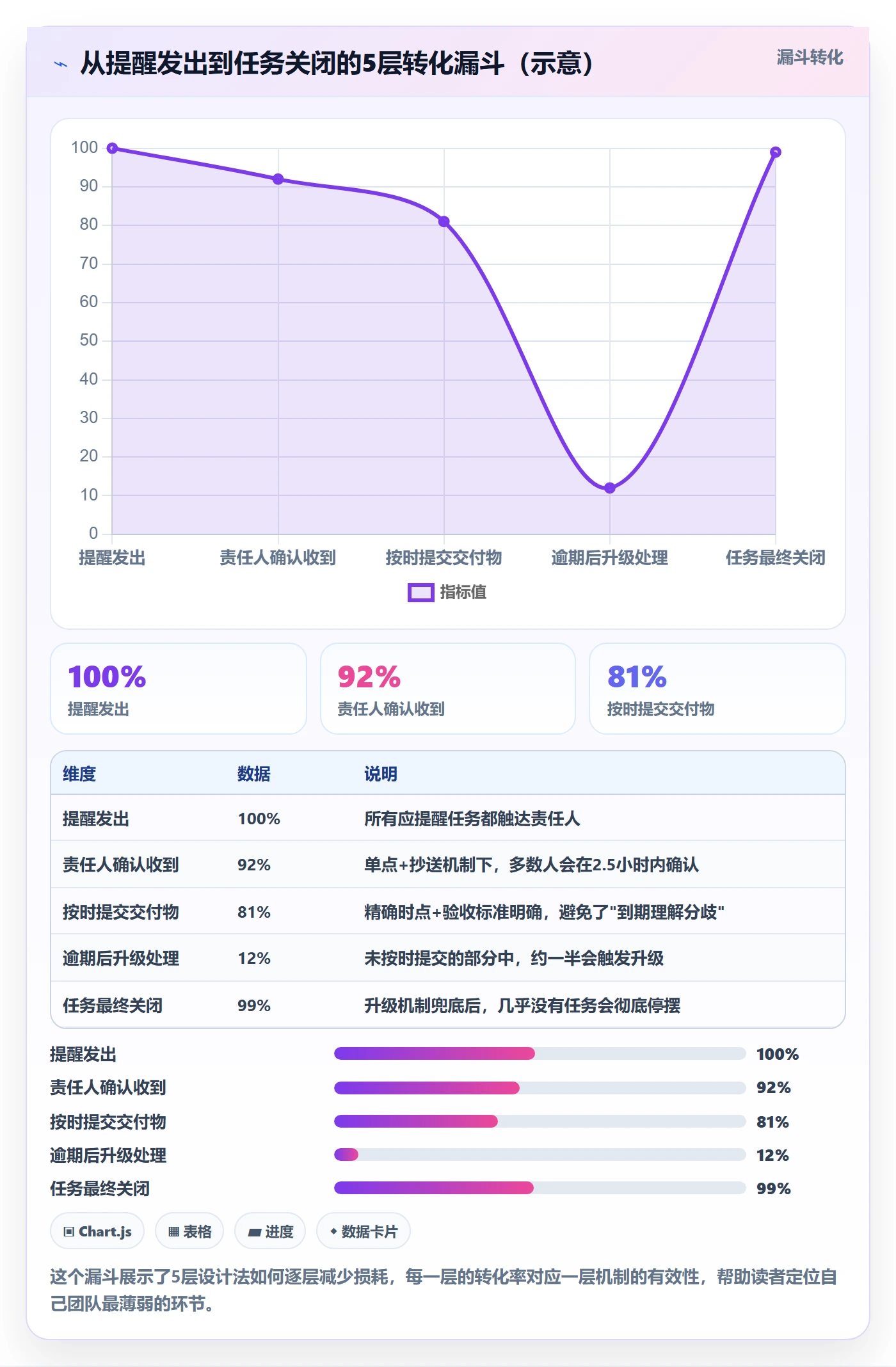
Task: Click the text 未按时提交的部分中，约一半会触发升级
Action: pos(514,959)
